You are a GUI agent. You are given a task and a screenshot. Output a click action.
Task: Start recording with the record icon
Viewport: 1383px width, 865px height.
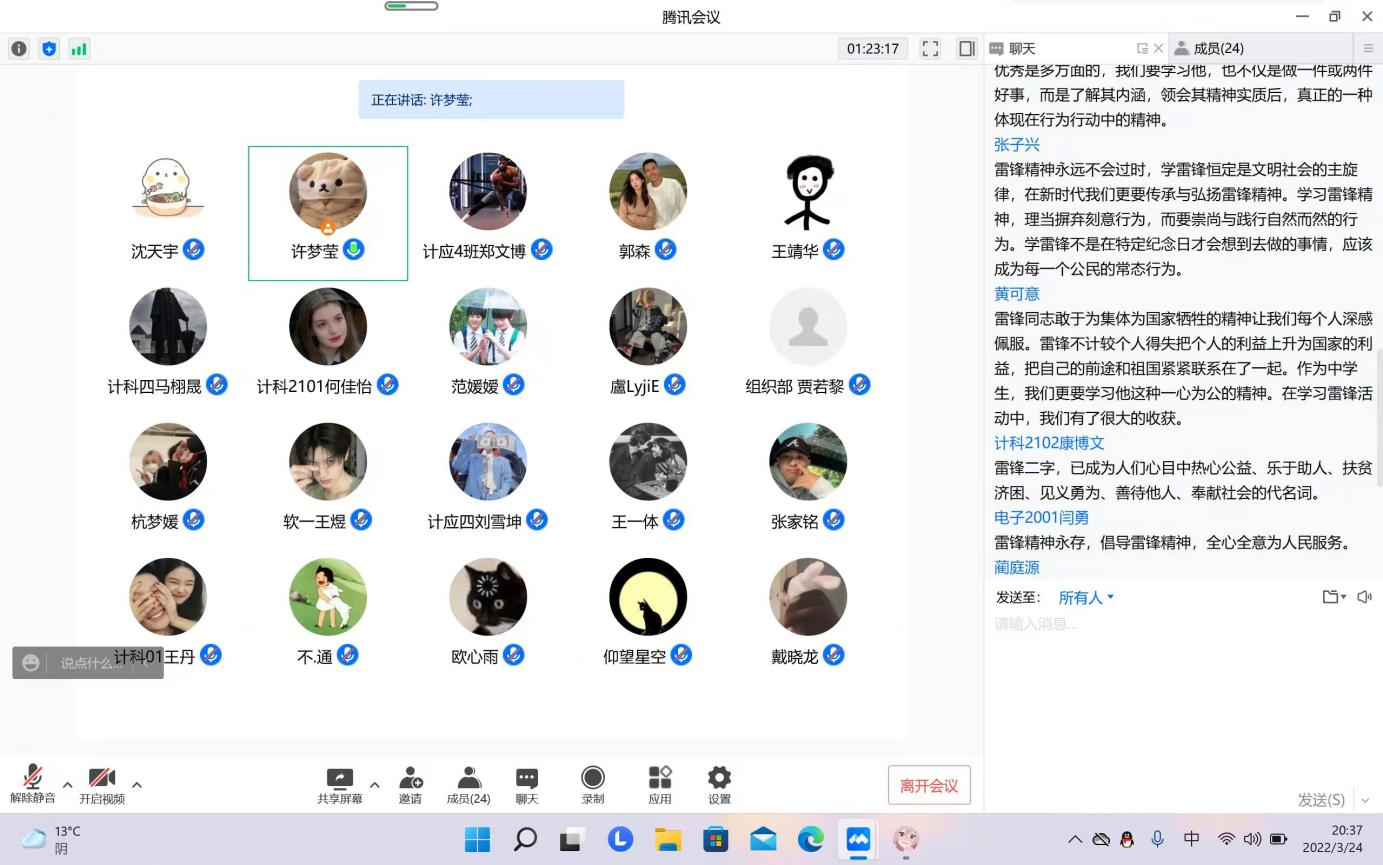tap(593, 779)
